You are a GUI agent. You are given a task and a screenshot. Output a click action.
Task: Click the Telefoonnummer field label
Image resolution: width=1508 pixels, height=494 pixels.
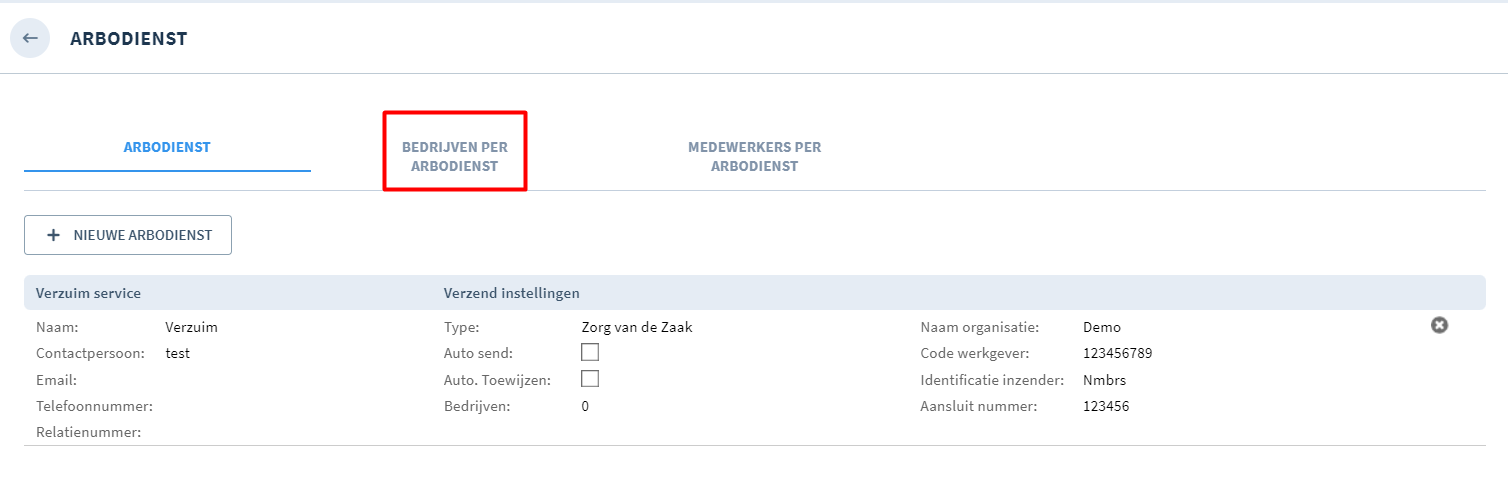94,406
